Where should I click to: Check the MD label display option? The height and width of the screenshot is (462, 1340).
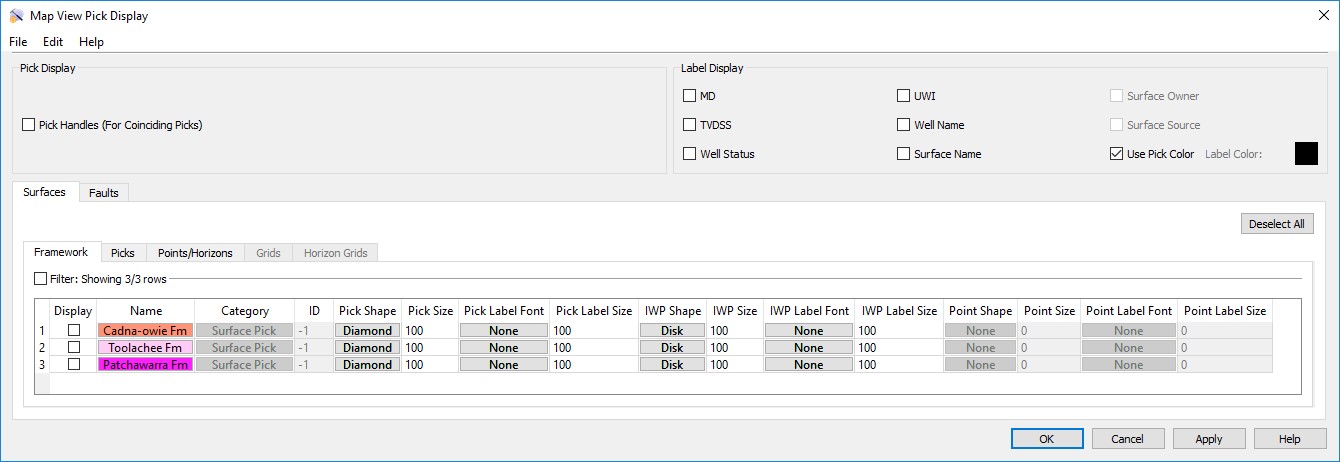pyautogui.click(x=690, y=96)
